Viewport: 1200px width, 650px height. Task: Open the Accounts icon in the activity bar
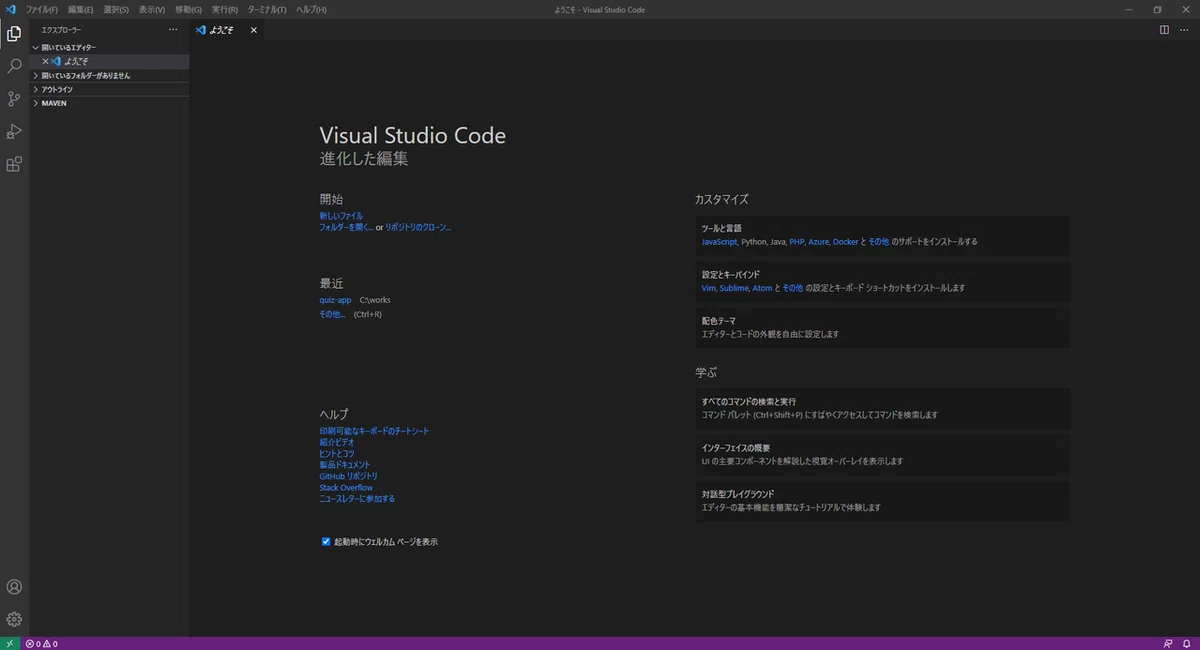pos(14,587)
